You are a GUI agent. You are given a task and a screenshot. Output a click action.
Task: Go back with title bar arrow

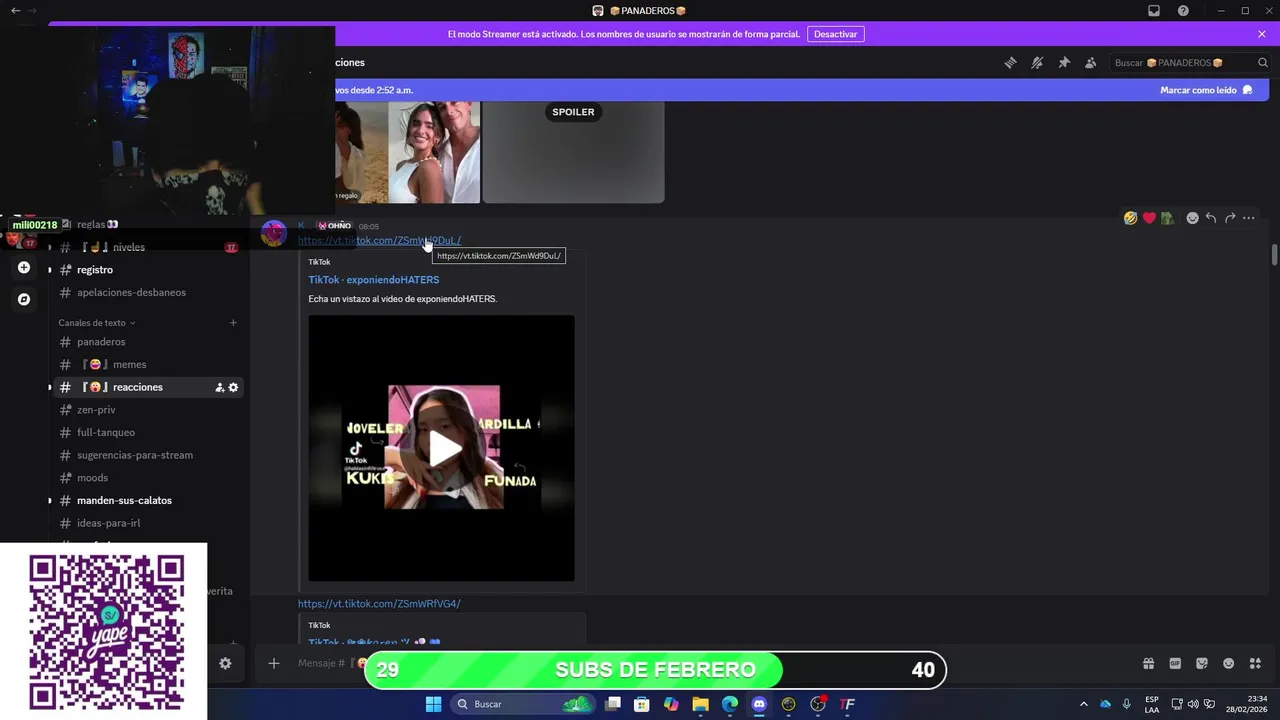[15, 11]
